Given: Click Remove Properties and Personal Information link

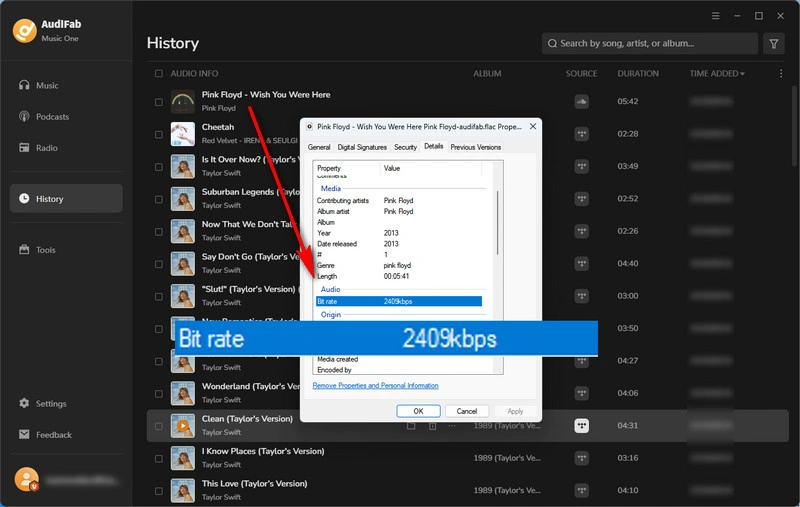Looking at the screenshot, I should (376, 386).
